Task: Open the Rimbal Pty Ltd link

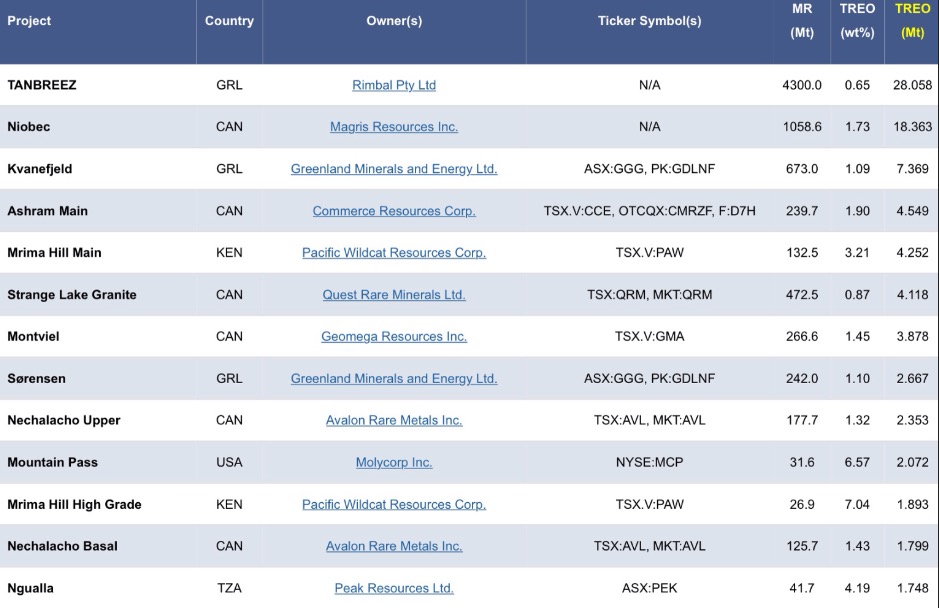Action: pyautogui.click(x=394, y=85)
